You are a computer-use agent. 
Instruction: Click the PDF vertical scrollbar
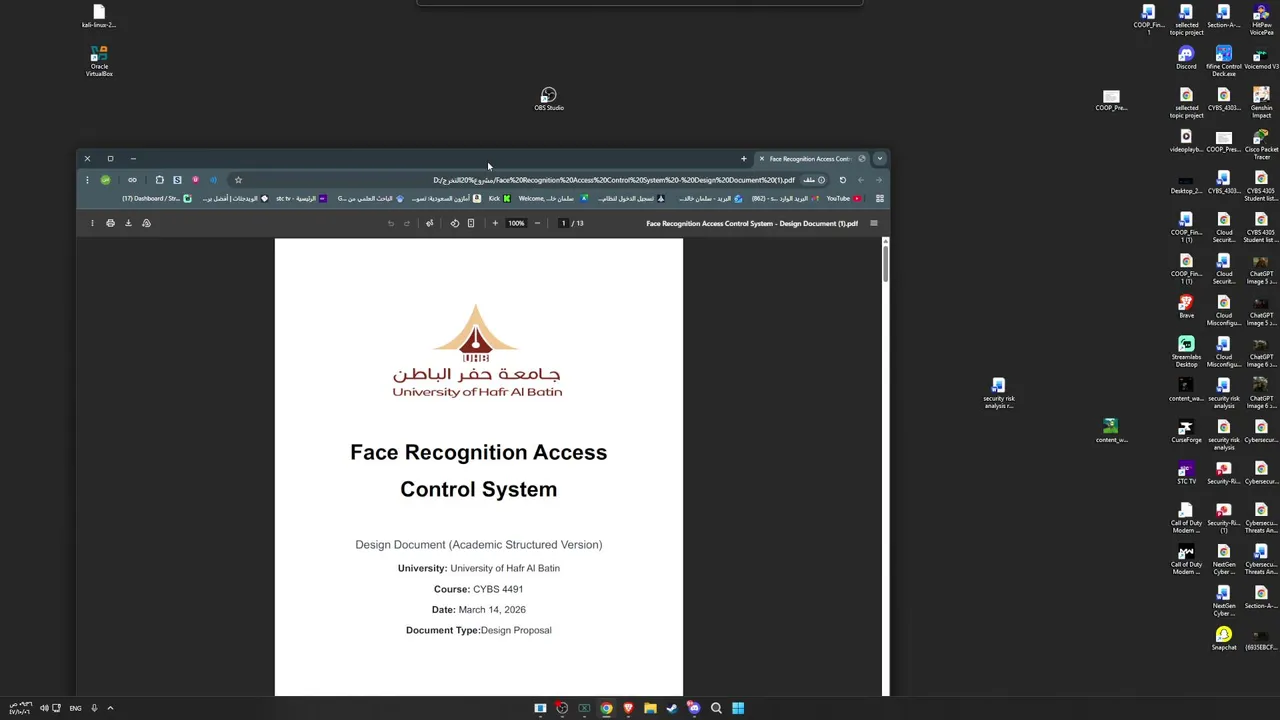point(885,262)
